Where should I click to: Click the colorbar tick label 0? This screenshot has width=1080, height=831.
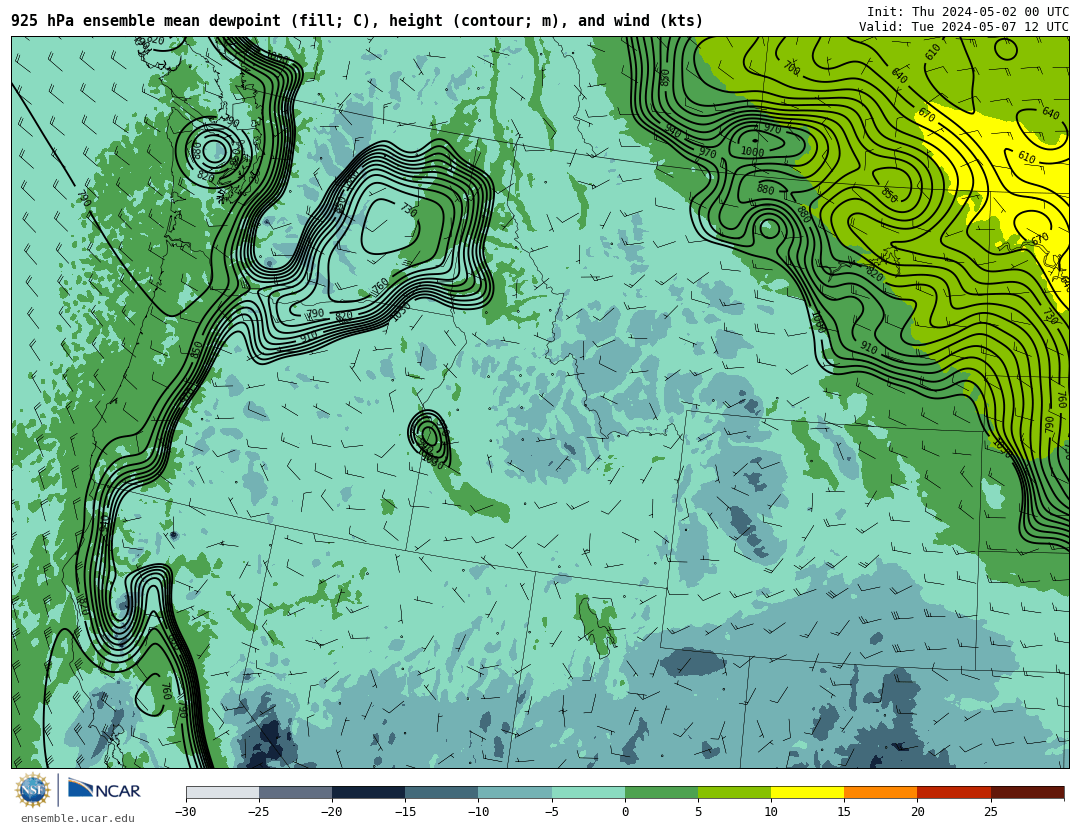(x=625, y=812)
